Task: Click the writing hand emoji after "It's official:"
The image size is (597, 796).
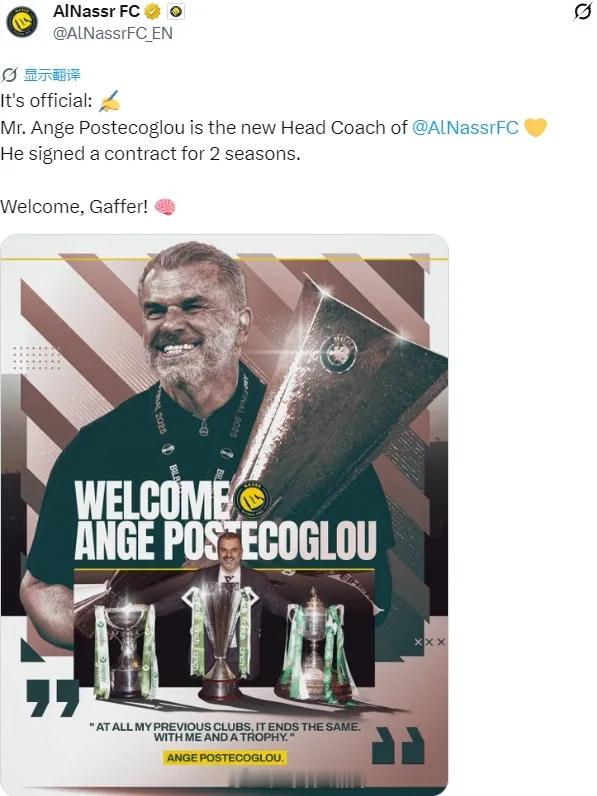Action: click(x=110, y=101)
